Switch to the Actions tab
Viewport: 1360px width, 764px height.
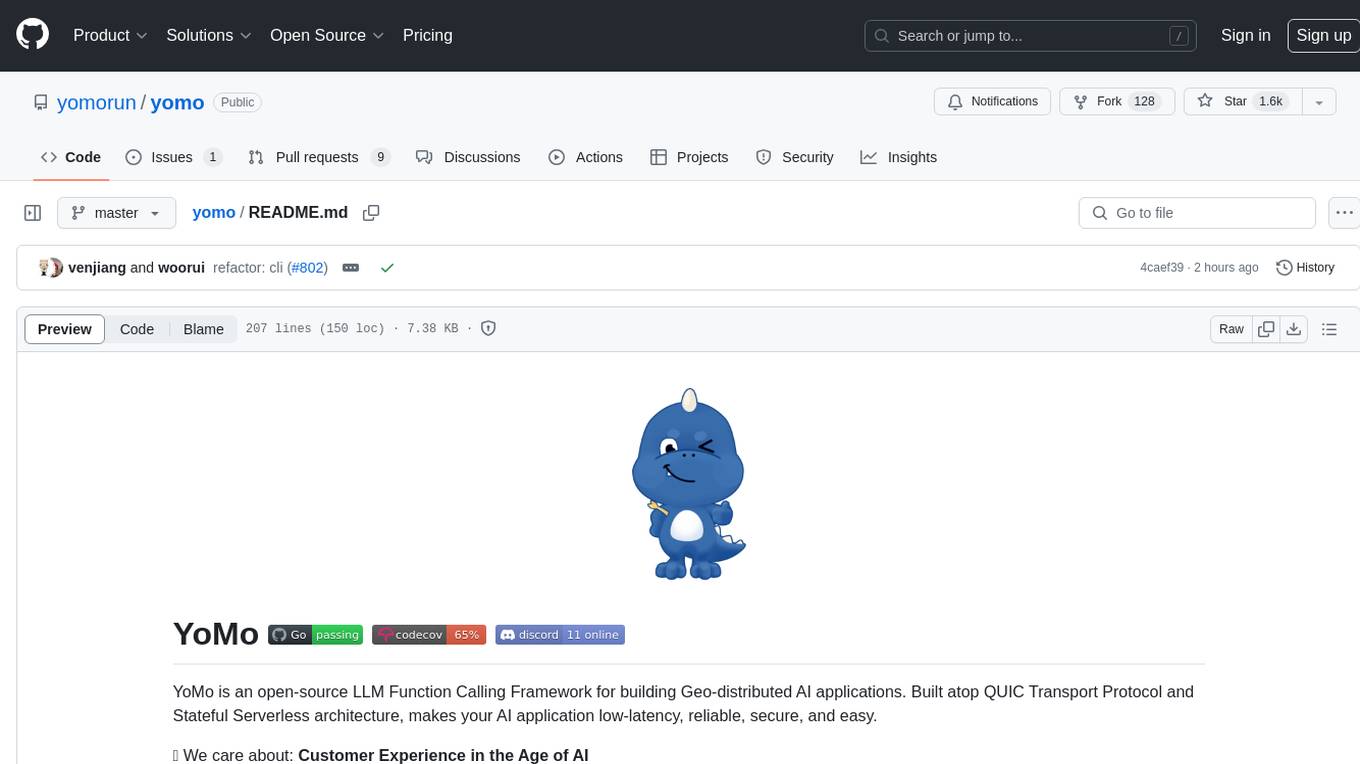point(586,157)
